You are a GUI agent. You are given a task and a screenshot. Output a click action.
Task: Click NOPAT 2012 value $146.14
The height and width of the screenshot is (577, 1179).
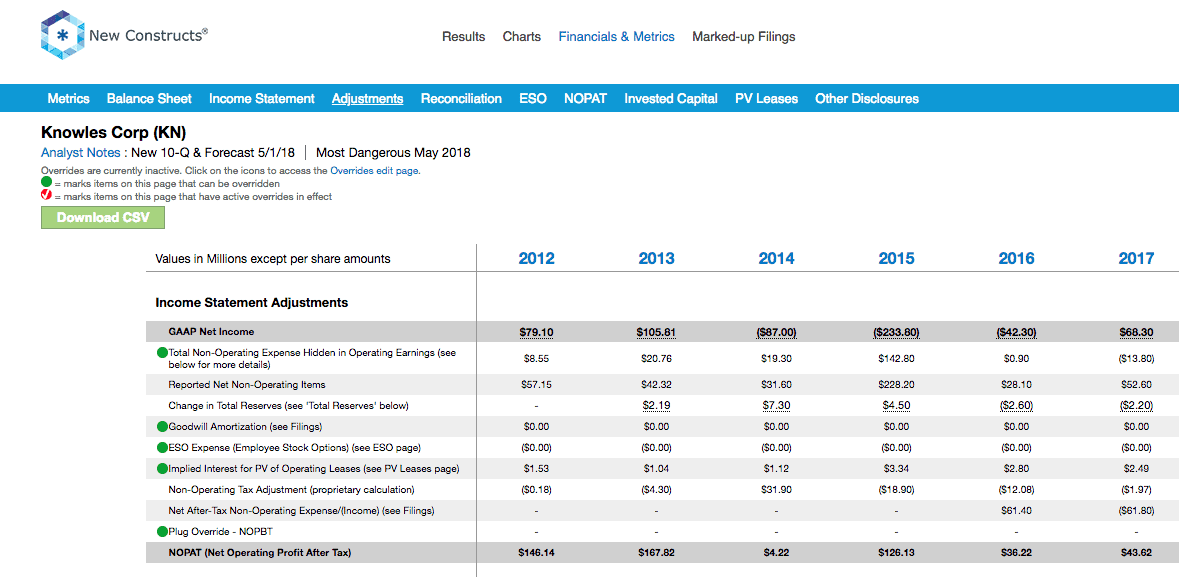(x=536, y=553)
